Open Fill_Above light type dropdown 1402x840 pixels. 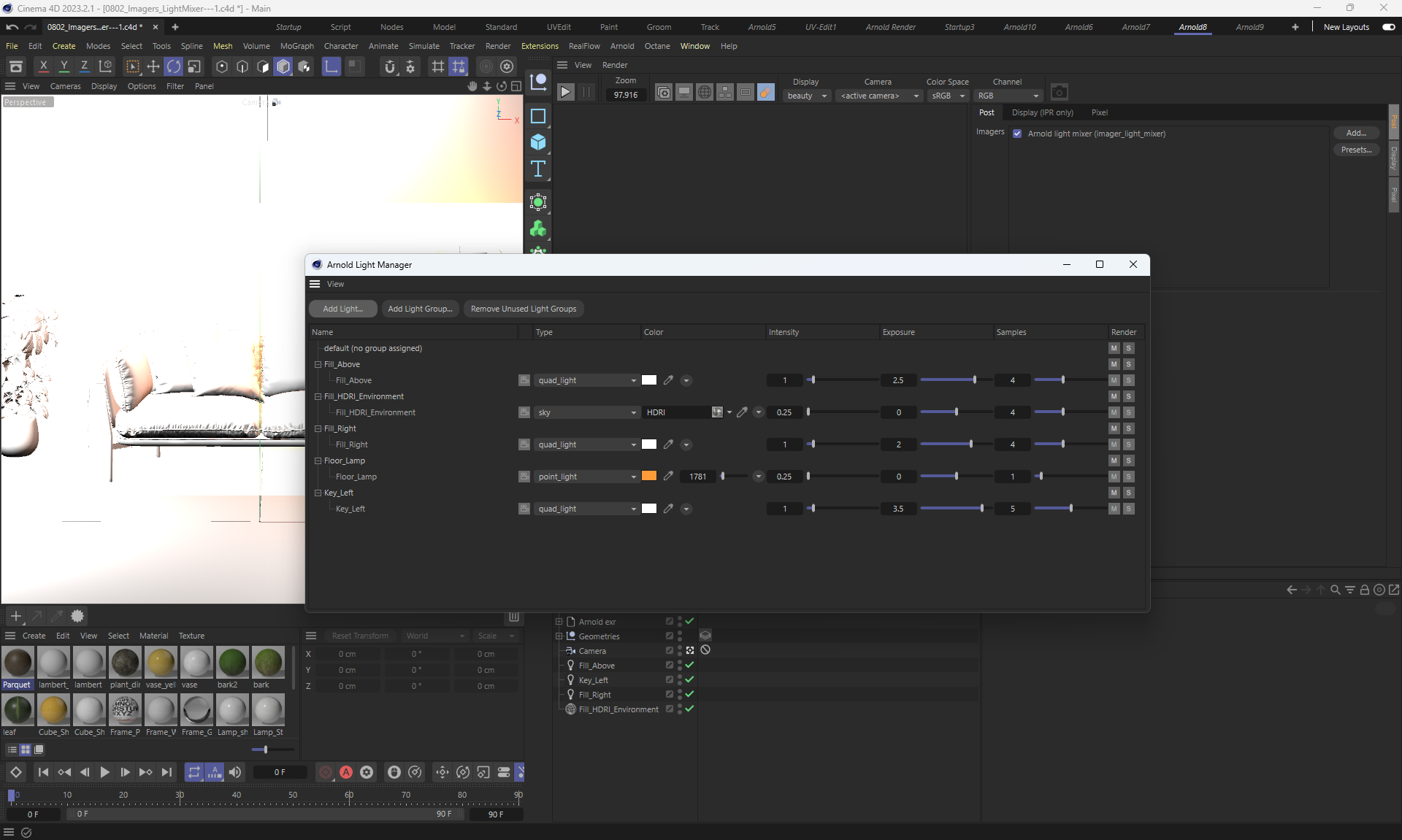click(587, 380)
